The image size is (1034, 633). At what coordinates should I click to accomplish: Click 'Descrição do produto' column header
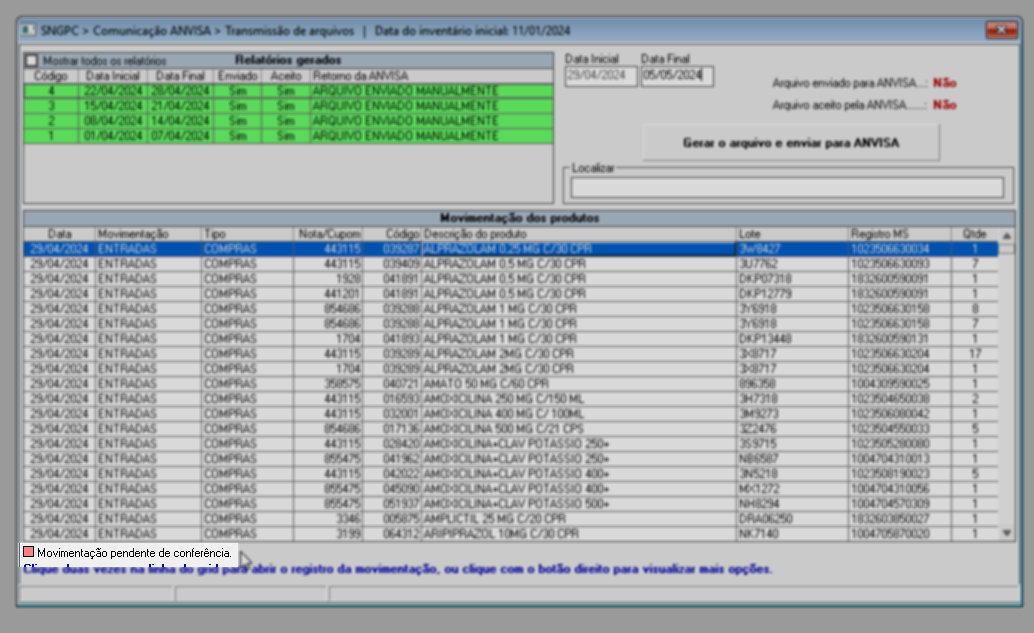578,234
